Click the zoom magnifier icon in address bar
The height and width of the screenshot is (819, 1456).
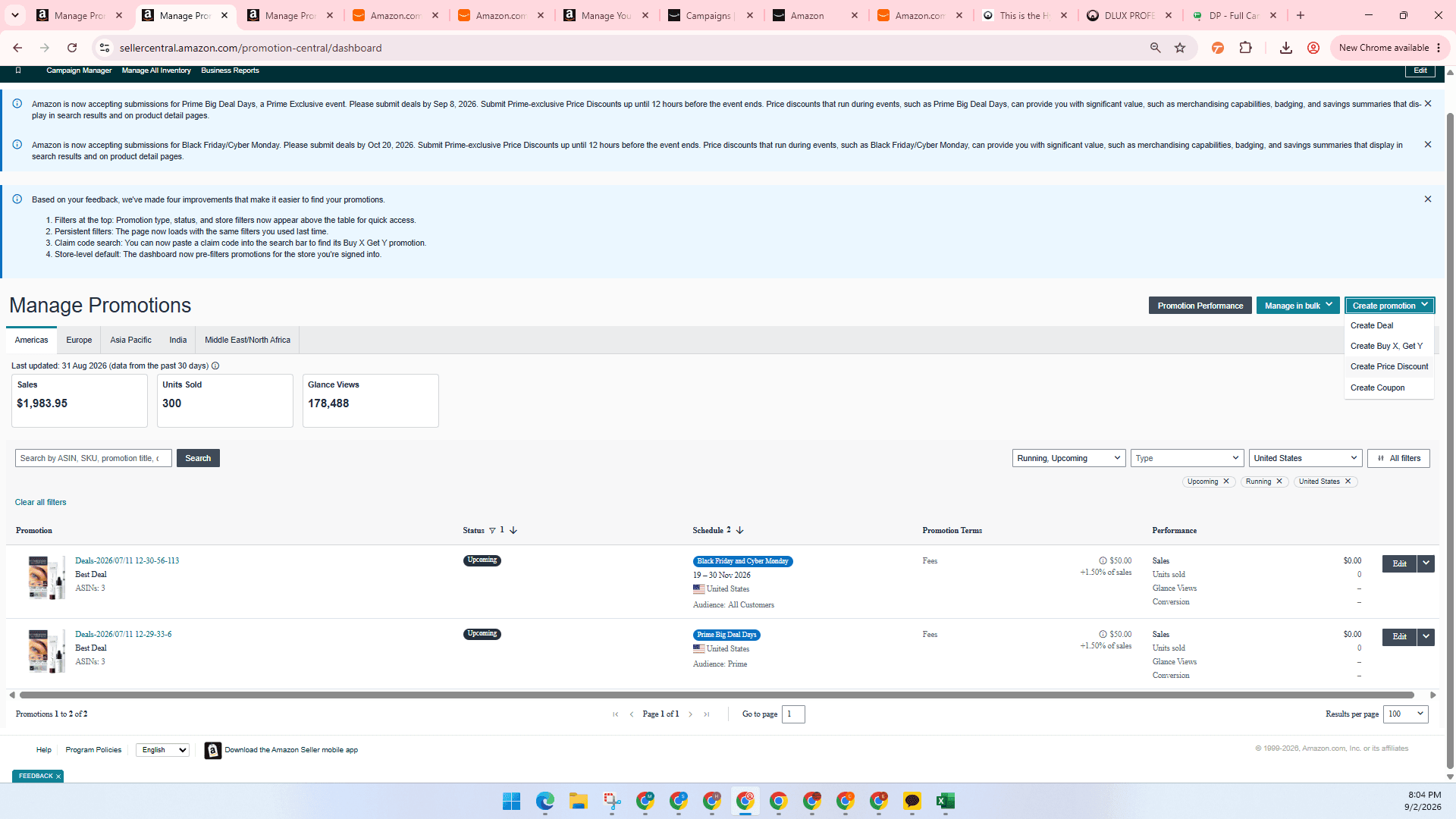coord(1156,48)
